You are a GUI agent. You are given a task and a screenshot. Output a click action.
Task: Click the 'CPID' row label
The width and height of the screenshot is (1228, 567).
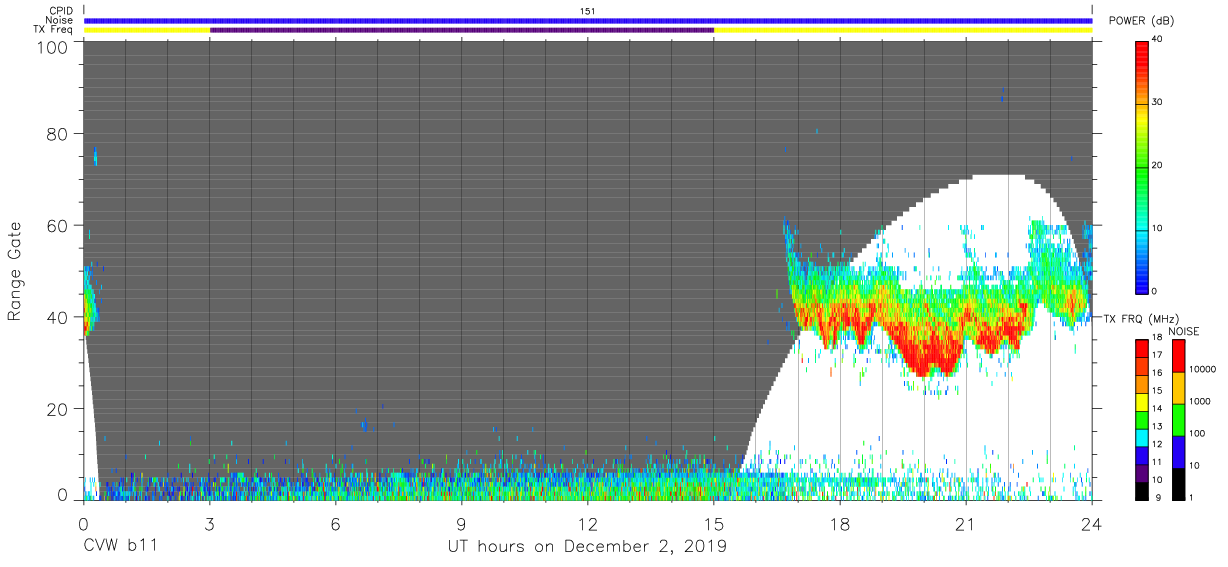point(62,10)
